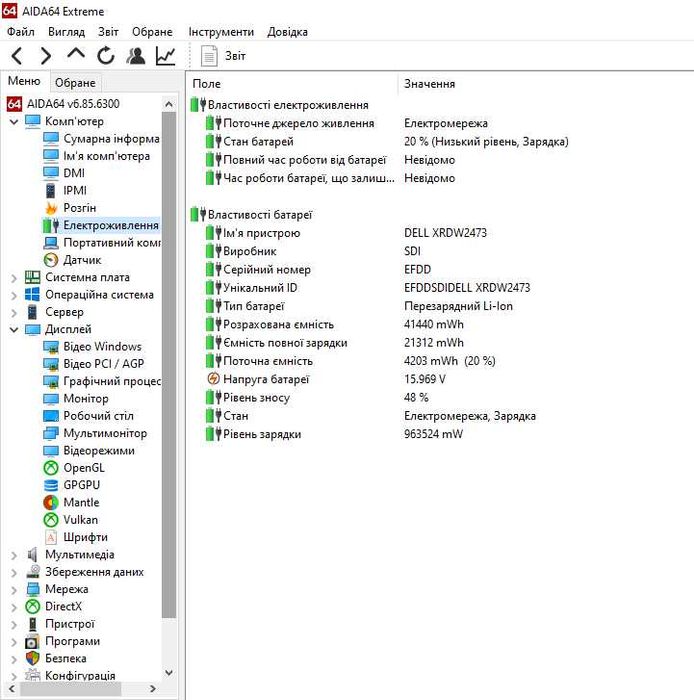694x700 pixels.
Task: Go forward with the right arrow toolbar icon
Action: tap(46, 56)
